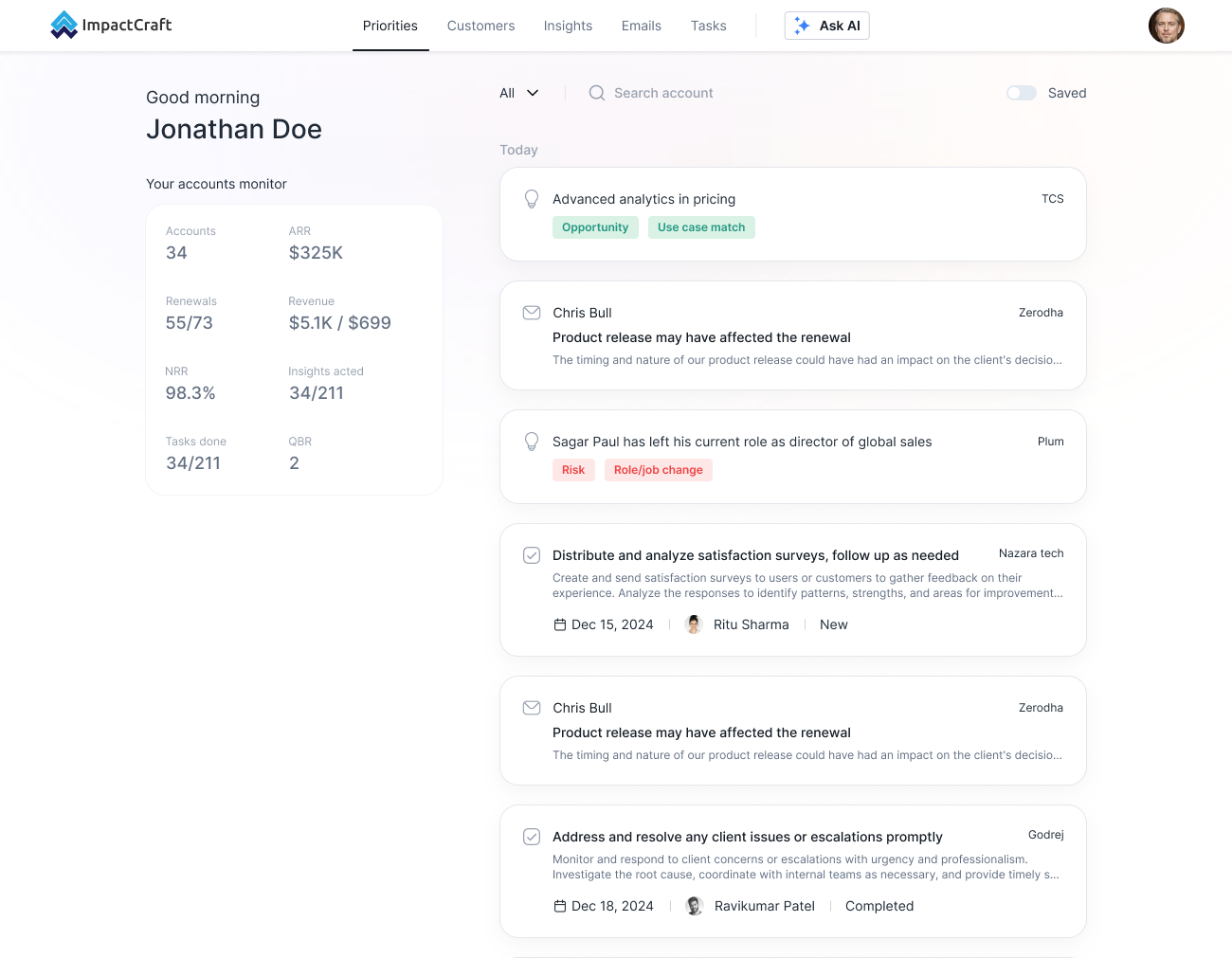Screen dimensions: 1232x958
Task: Click the NRR value 98.3%
Action: 190,393
